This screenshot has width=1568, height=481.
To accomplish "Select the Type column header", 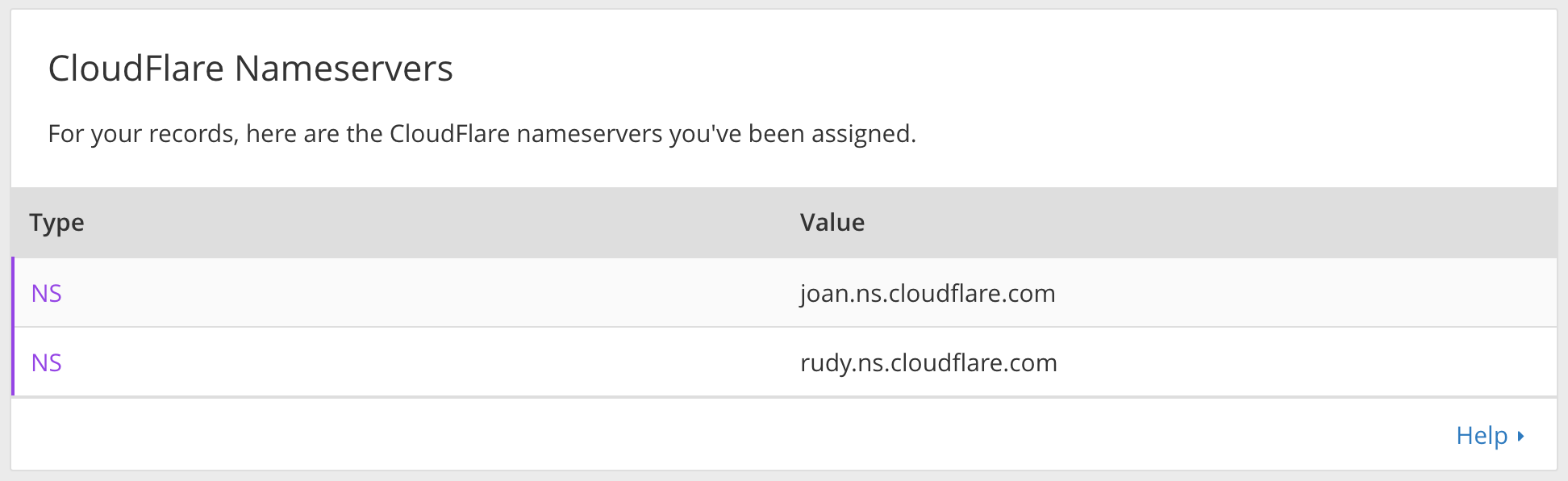I will 56,223.
